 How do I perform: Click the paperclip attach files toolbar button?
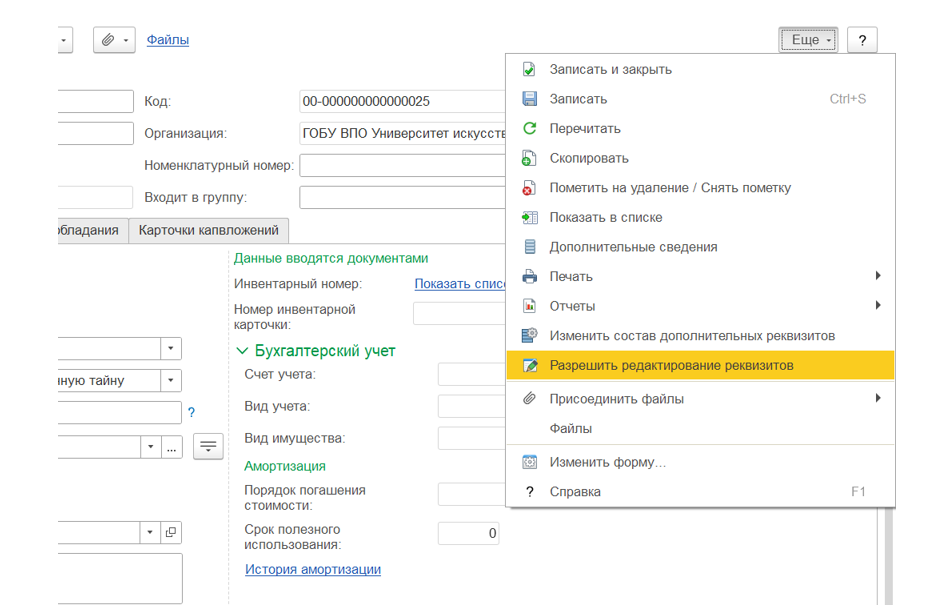click(x=114, y=40)
